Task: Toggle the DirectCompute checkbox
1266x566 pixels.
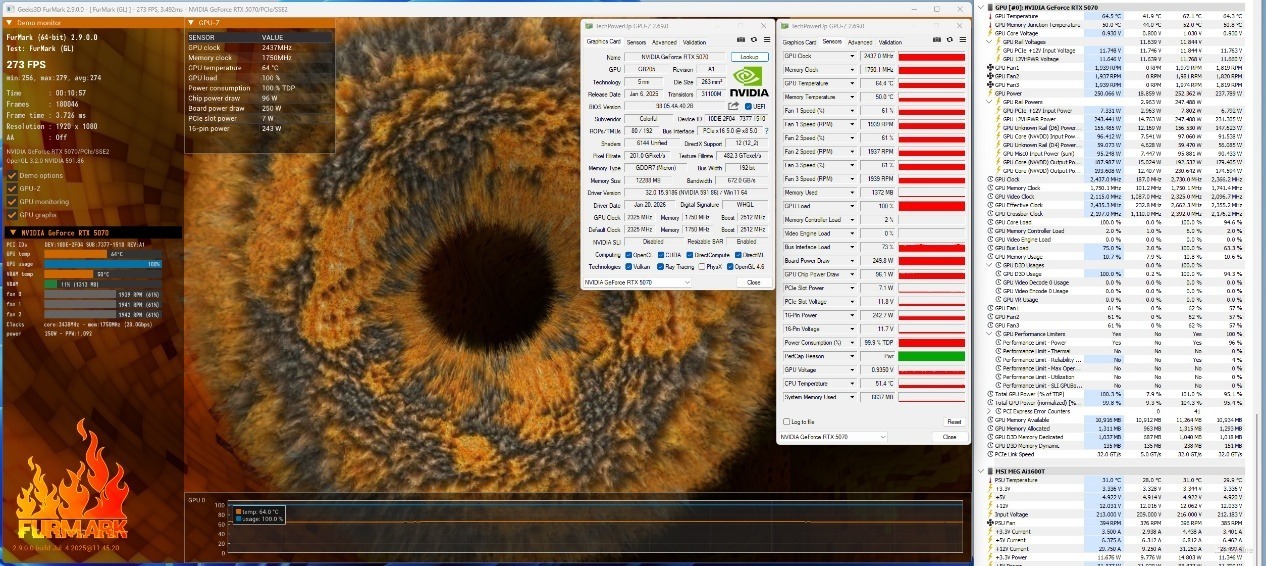Action: point(690,254)
